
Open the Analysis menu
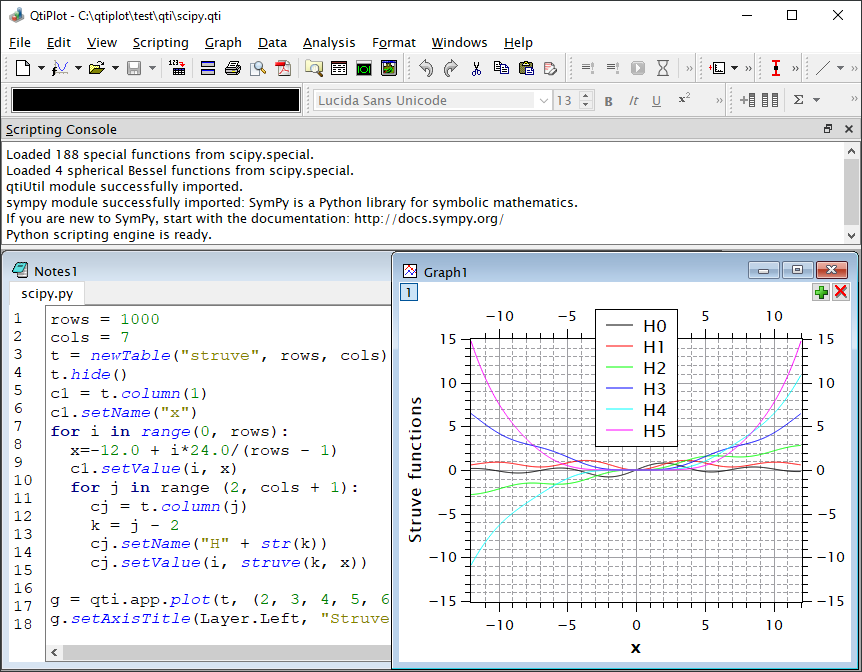pos(329,43)
